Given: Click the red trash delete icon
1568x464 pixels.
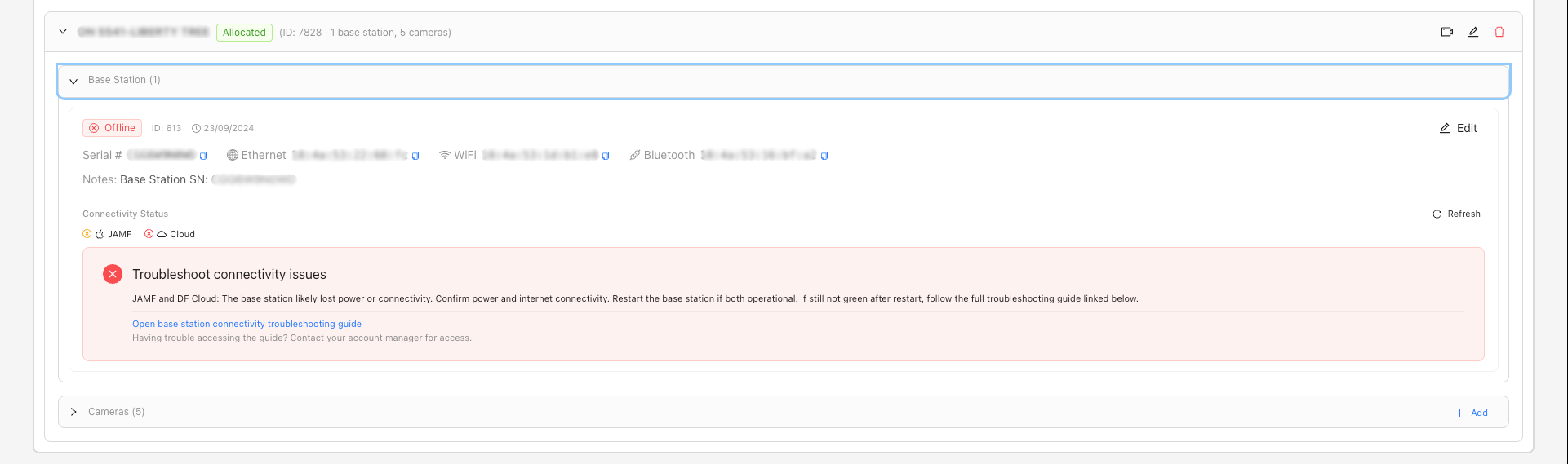Looking at the screenshot, I should tap(1499, 32).
